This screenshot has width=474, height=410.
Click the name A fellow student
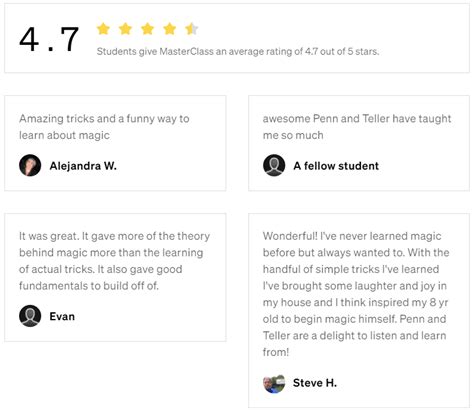336,166
